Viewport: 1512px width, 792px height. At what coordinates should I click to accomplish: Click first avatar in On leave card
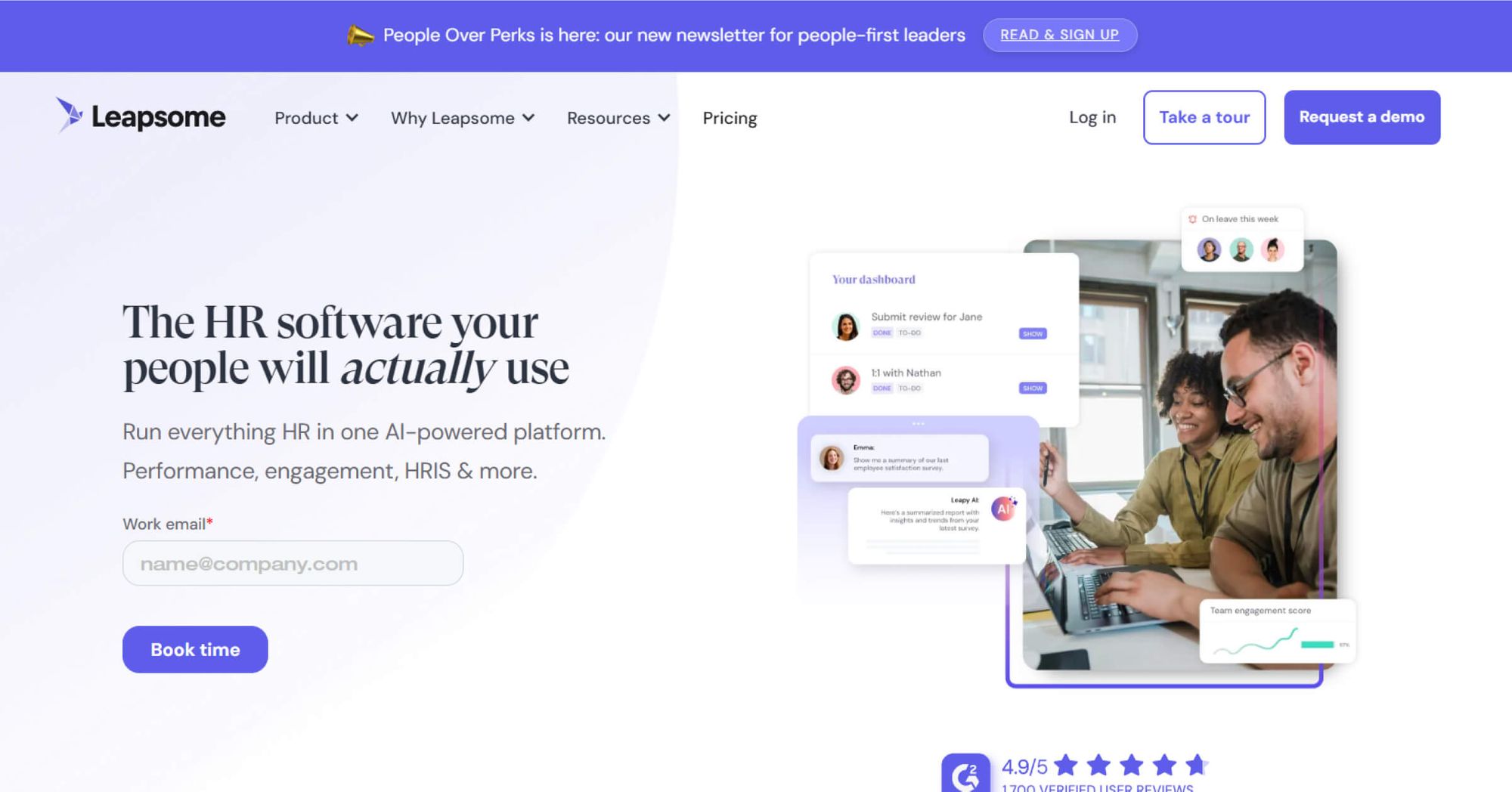tap(1209, 249)
